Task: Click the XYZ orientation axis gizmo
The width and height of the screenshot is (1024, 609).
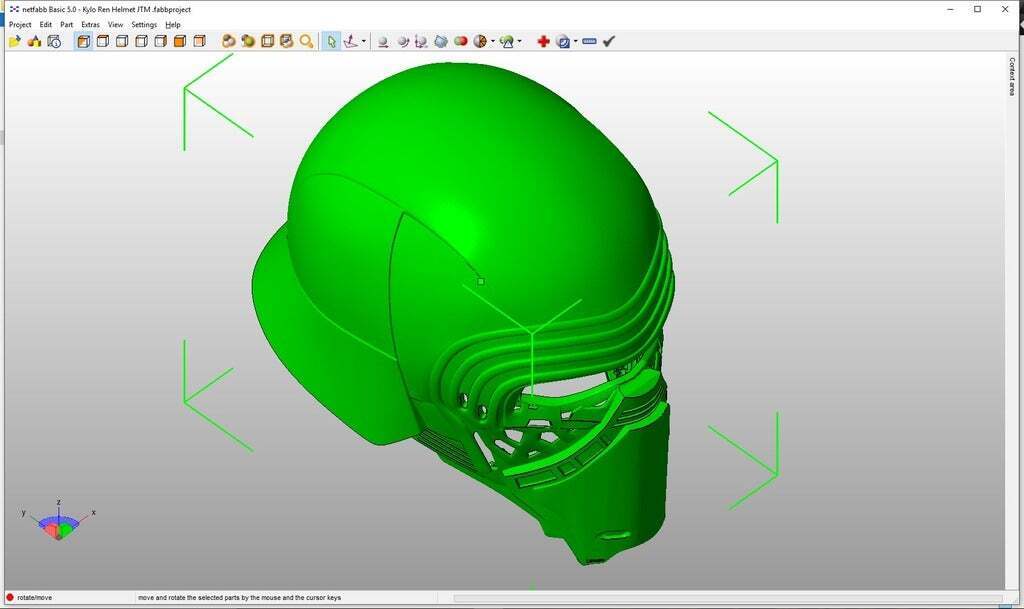Action: [x=58, y=522]
